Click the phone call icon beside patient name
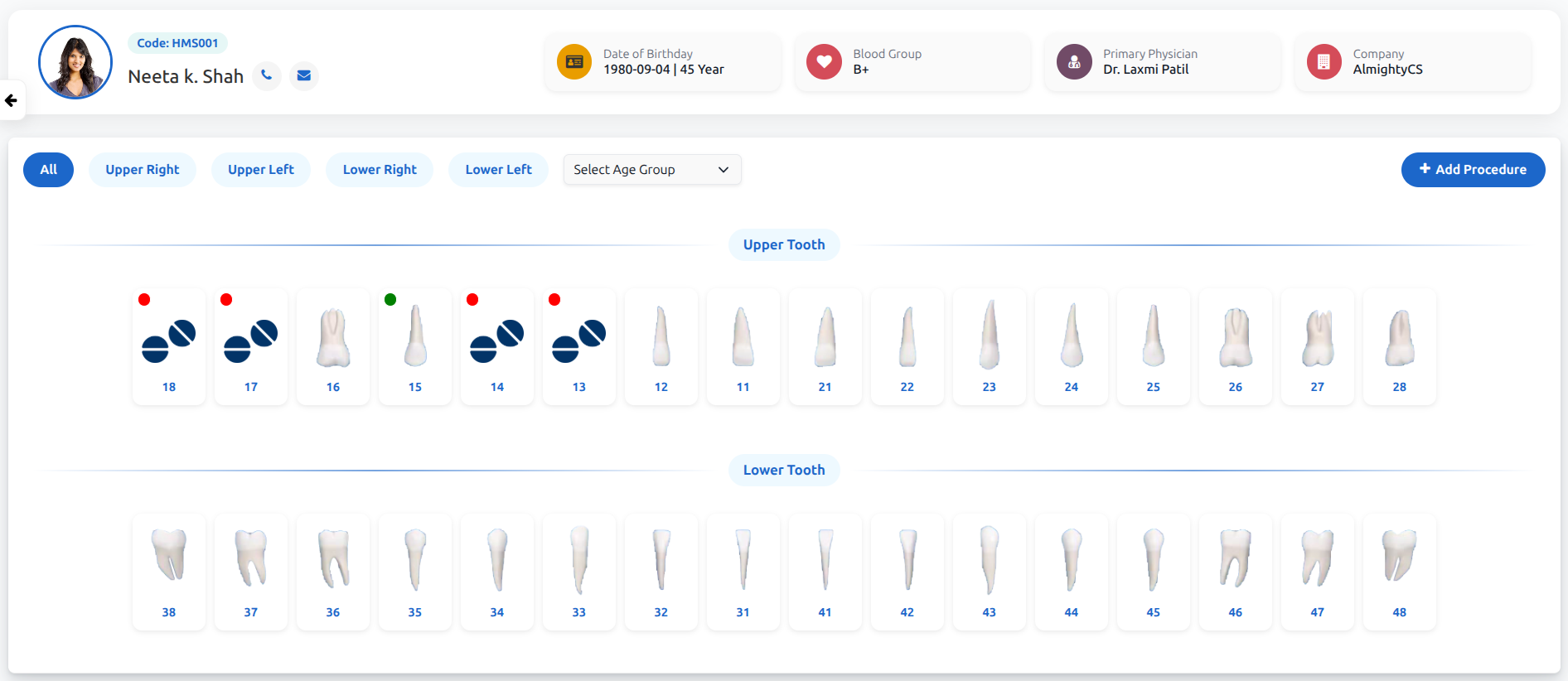1568x681 pixels. point(266,75)
